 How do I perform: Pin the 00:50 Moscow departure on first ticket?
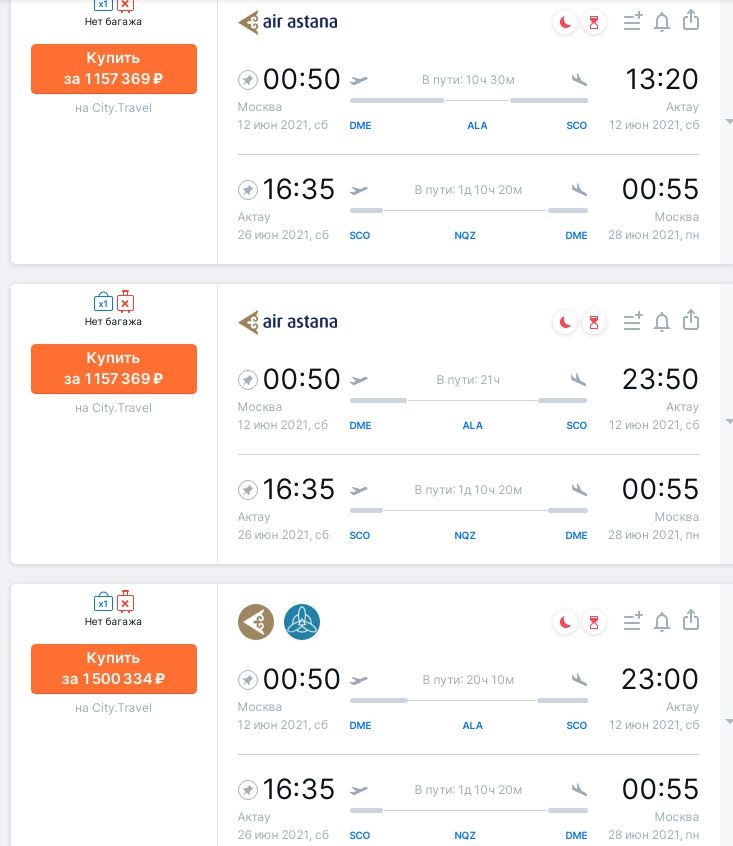(x=248, y=80)
